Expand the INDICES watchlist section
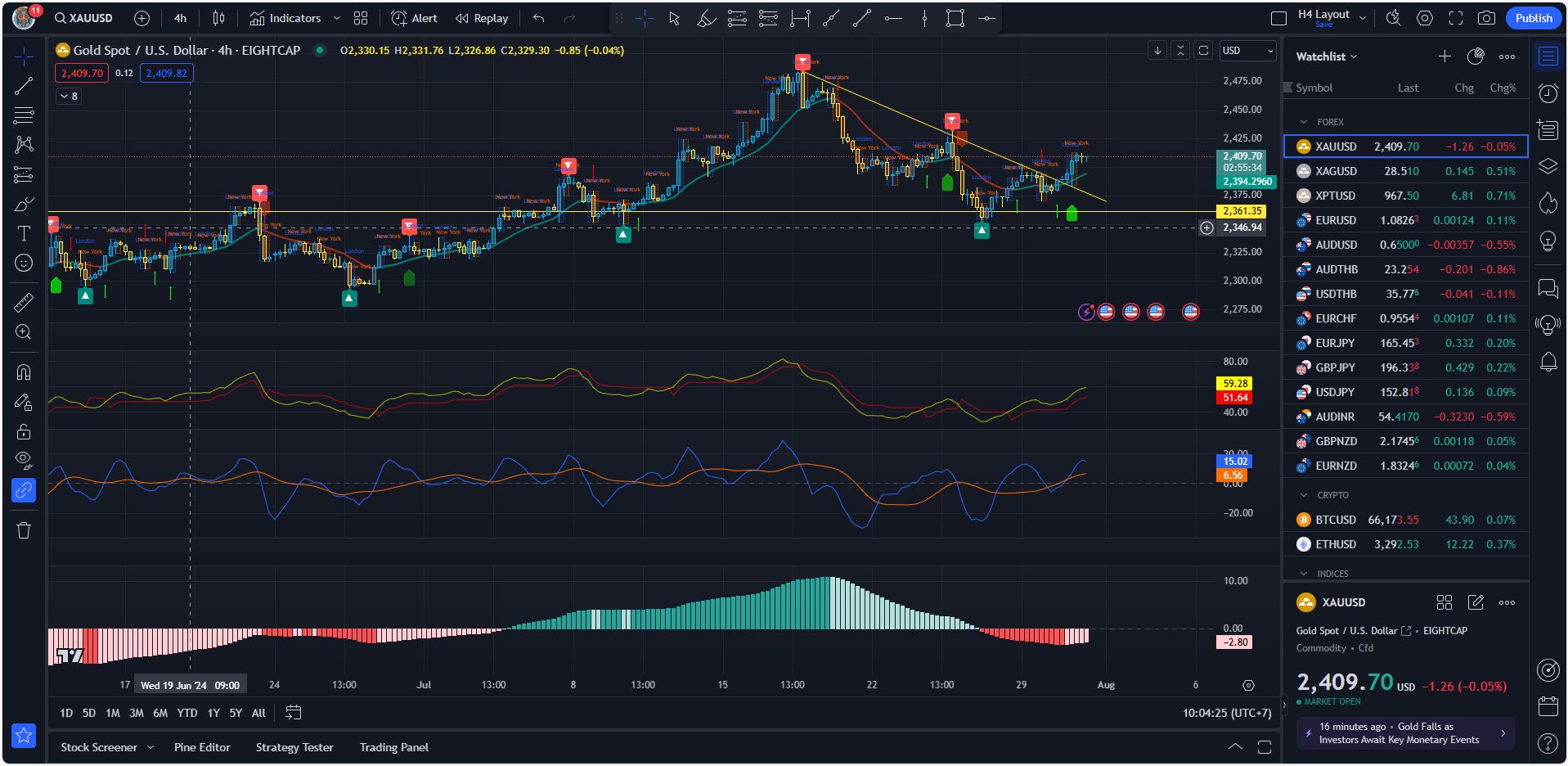The height and width of the screenshot is (766, 1568). [x=1304, y=574]
